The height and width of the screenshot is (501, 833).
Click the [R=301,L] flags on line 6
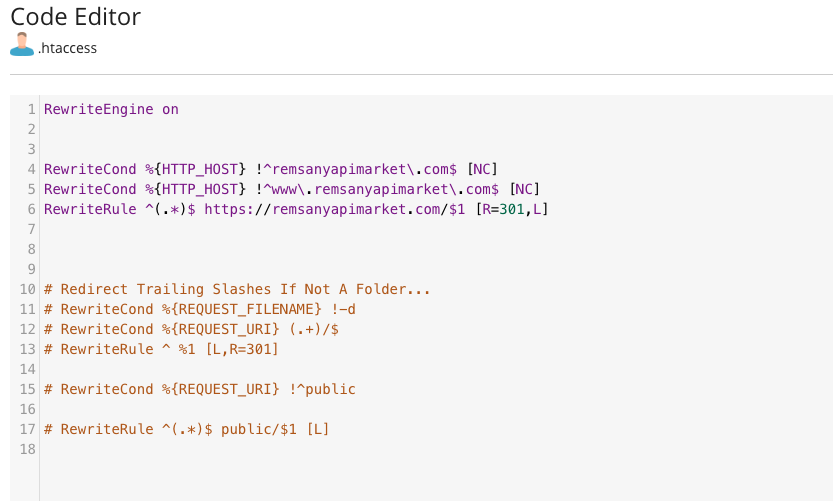click(512, 209)
